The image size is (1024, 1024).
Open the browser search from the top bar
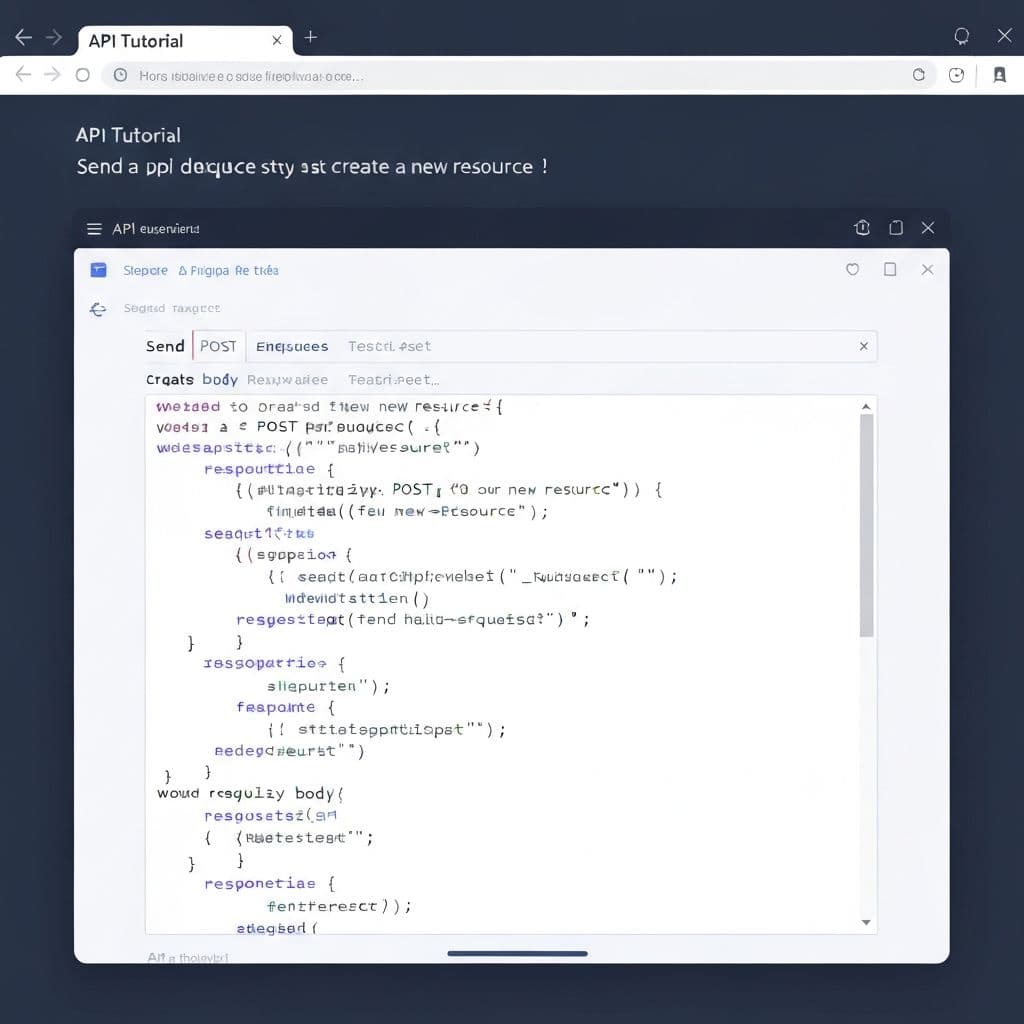click(961, 36)
